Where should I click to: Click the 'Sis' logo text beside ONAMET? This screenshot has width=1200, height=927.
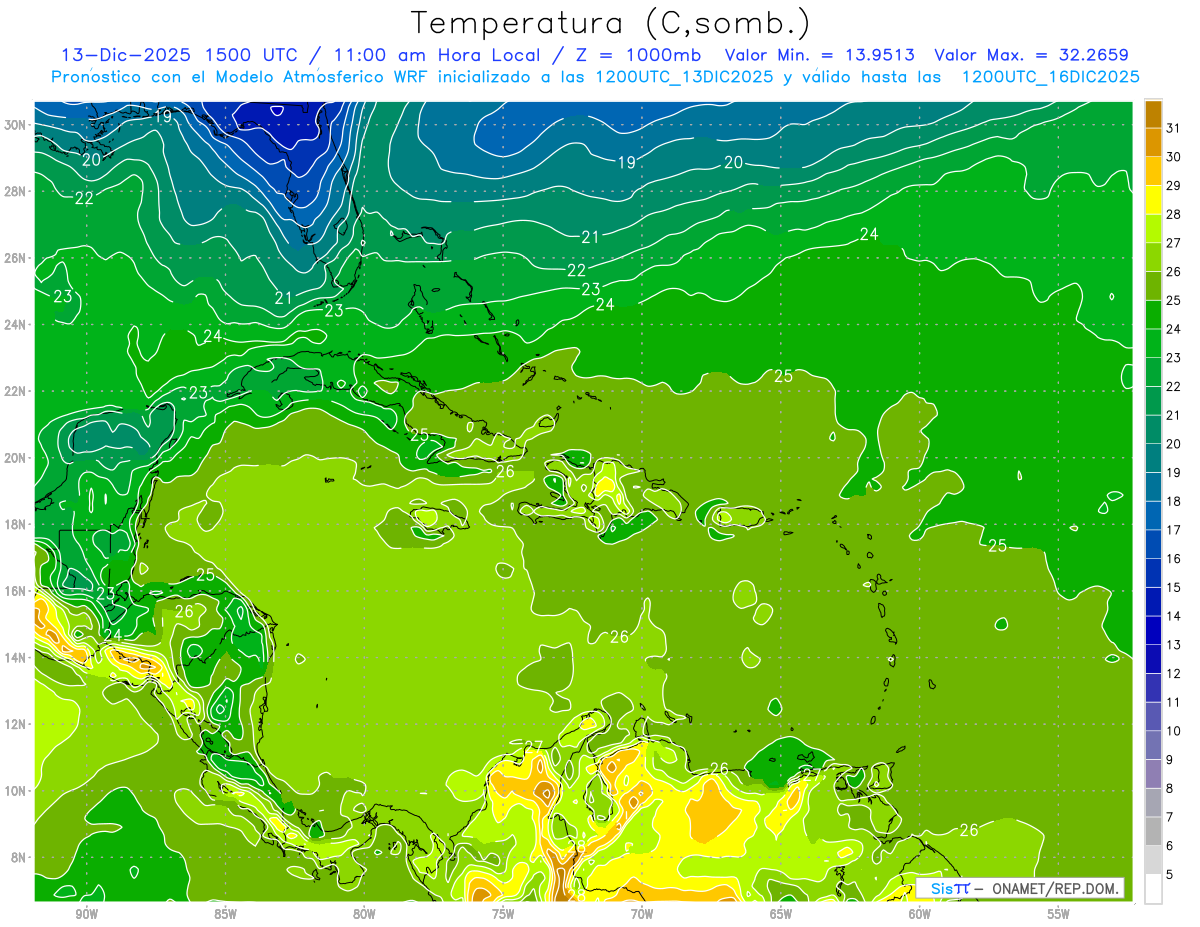coord(940,888)
